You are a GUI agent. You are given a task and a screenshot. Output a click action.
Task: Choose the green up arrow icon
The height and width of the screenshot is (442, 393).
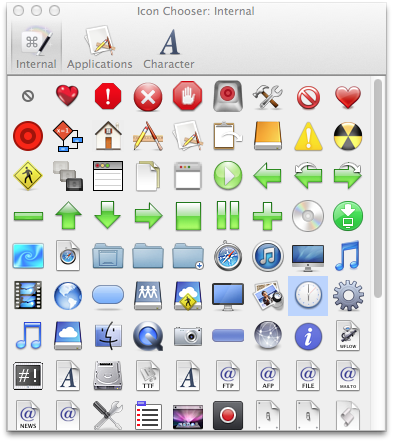68,215
